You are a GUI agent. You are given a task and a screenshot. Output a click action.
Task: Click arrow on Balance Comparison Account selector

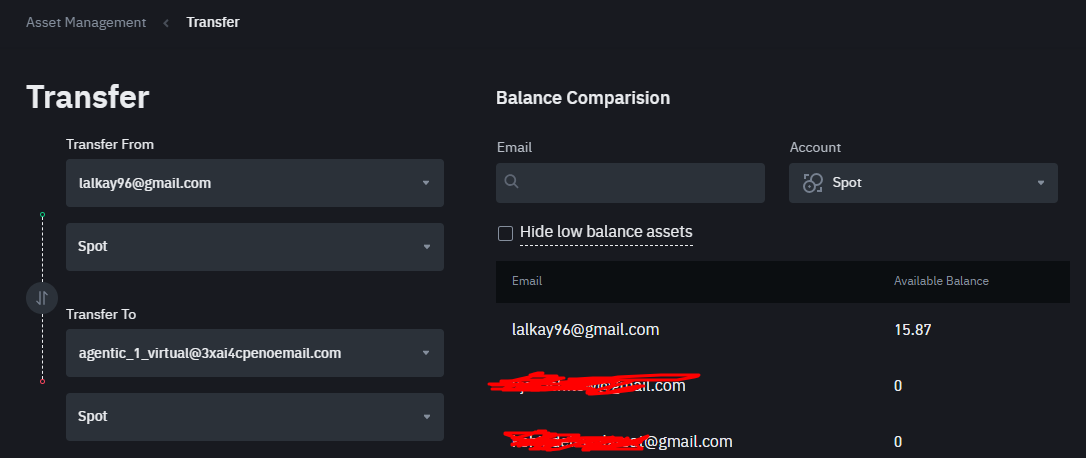[x=1040, y=183]
